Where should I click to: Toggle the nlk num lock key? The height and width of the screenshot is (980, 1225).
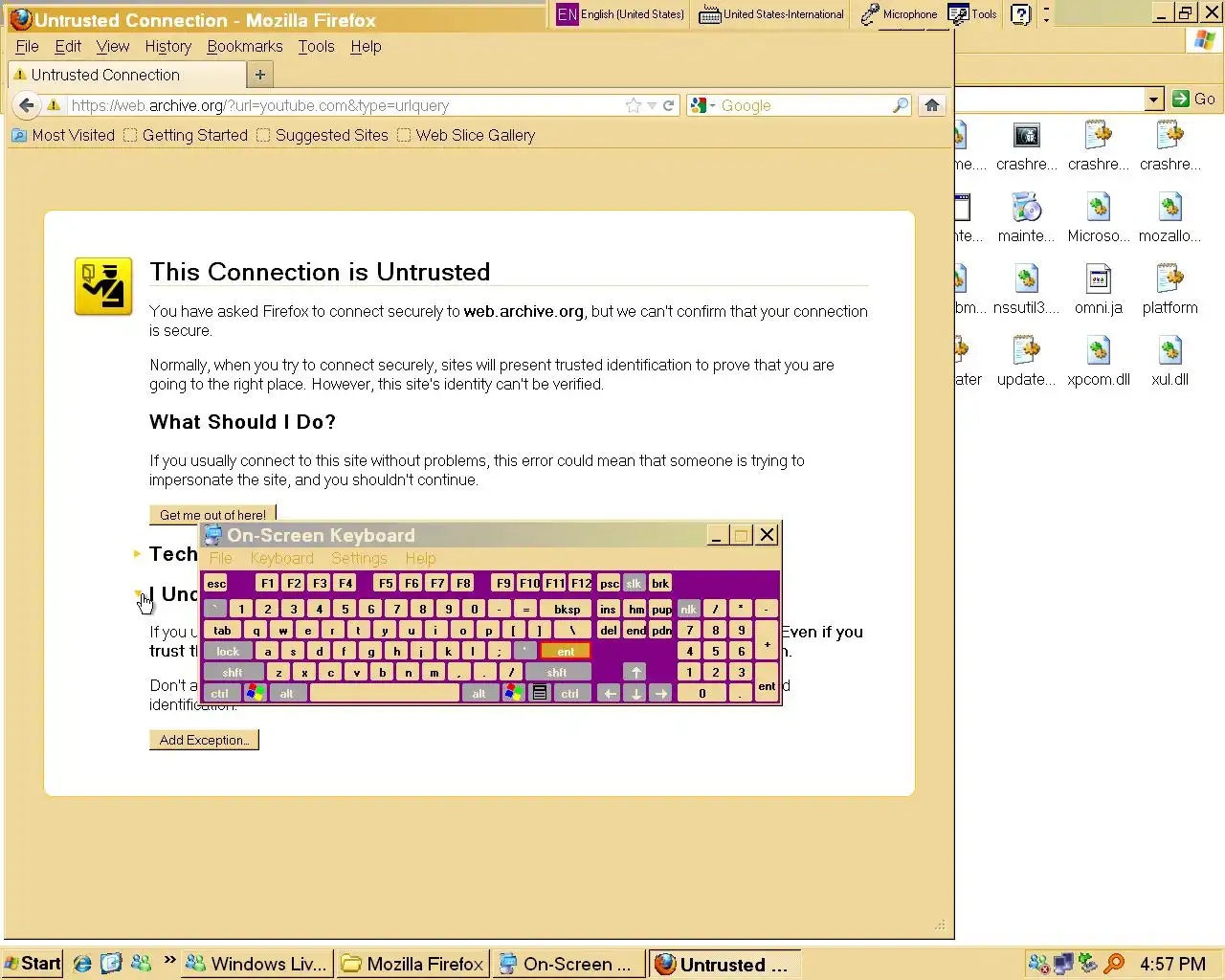pos(688,609)
